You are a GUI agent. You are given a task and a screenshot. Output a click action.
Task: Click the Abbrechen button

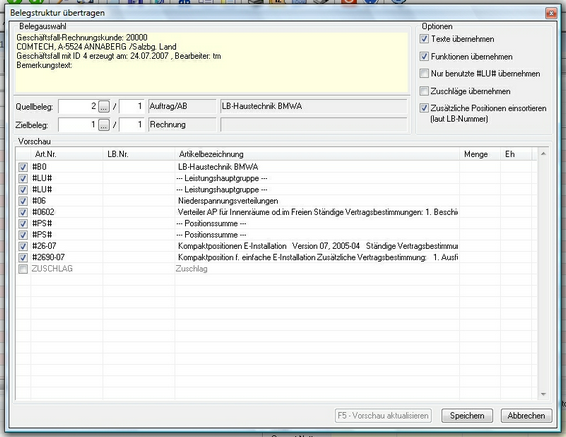pyautogui.click(x=526, y=416)
